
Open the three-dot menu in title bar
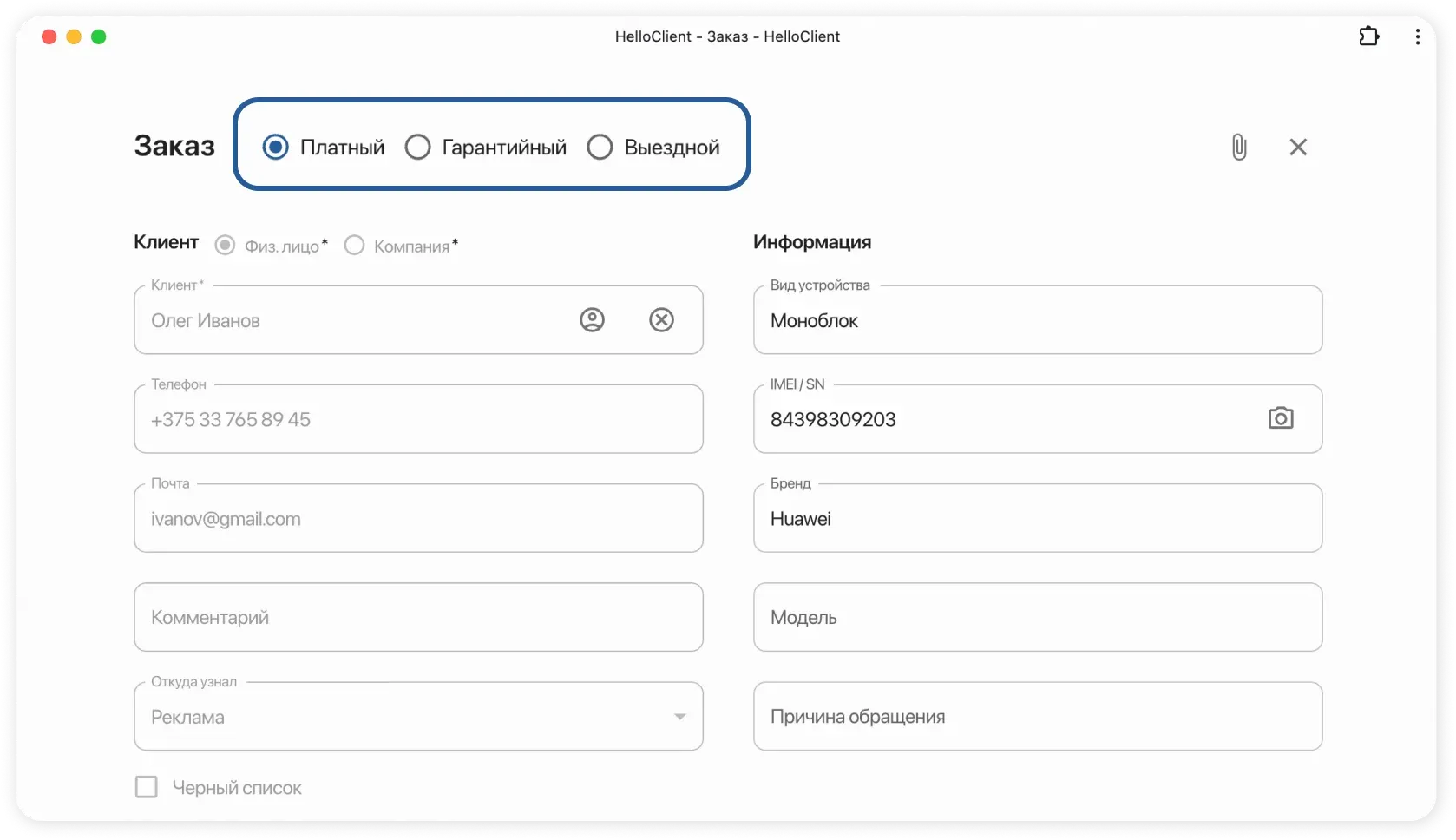(x=1417, y=36)
